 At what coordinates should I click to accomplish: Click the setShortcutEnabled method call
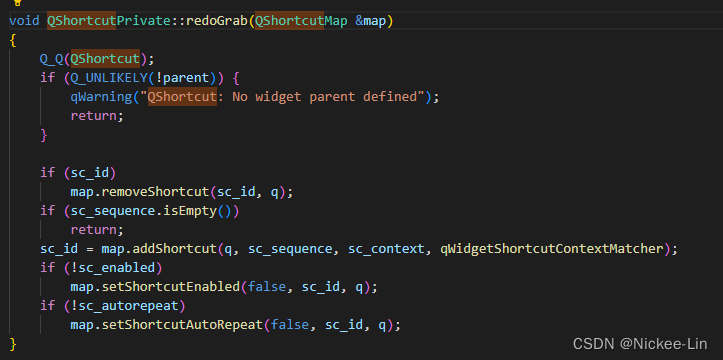pyautogui.click(x=170, y=287)
